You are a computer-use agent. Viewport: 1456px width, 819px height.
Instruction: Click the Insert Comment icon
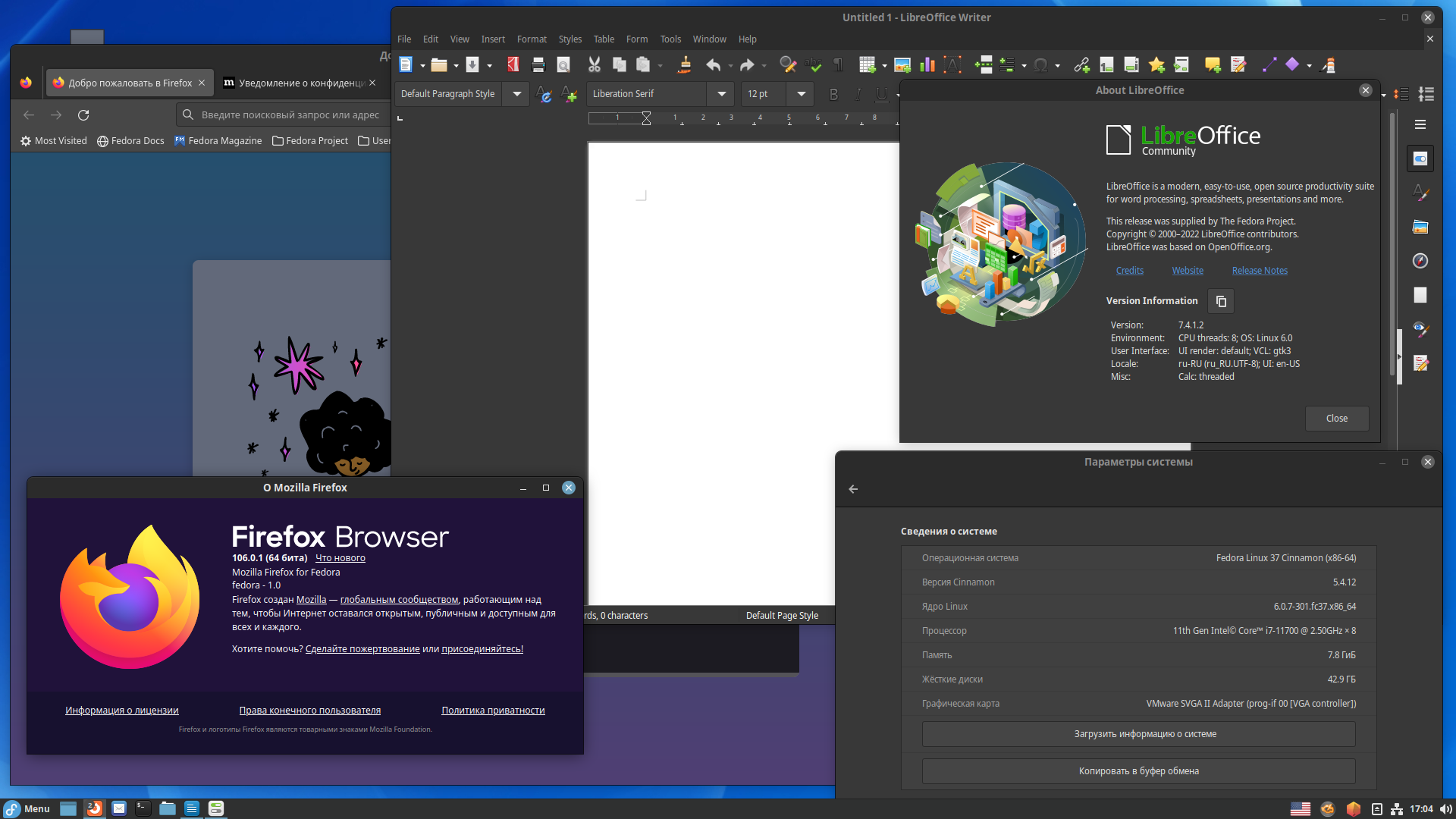click(x=1213, y=65)
